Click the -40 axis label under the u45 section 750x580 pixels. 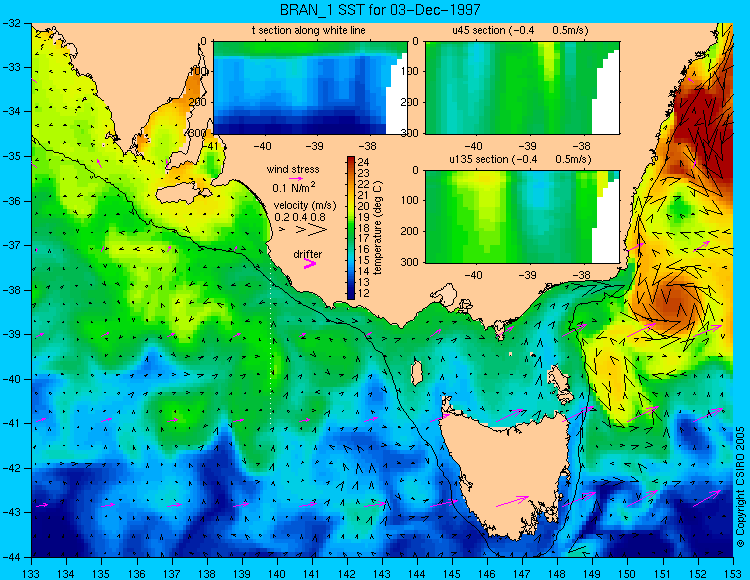[474, 146]
